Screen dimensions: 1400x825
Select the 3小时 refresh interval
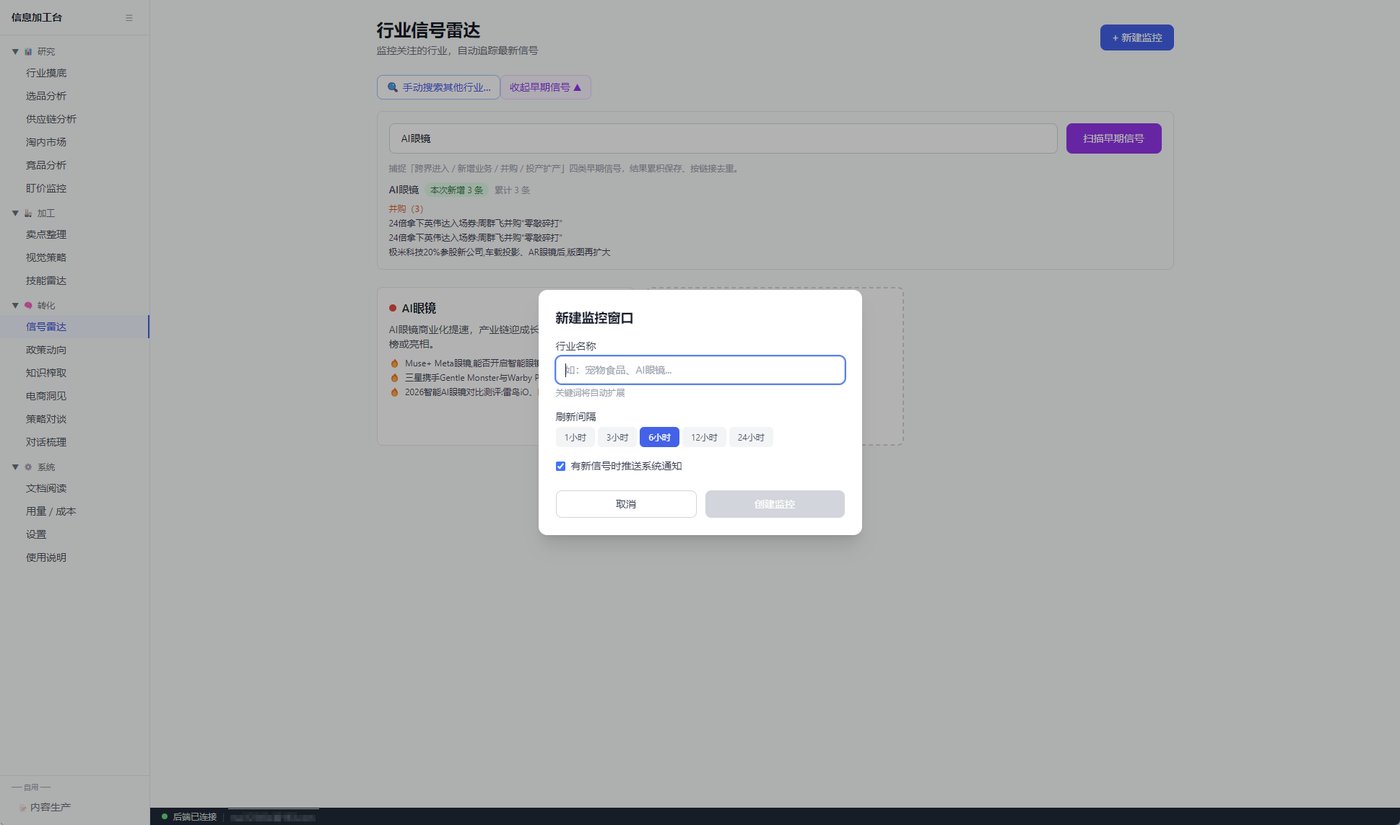(617, 437)
